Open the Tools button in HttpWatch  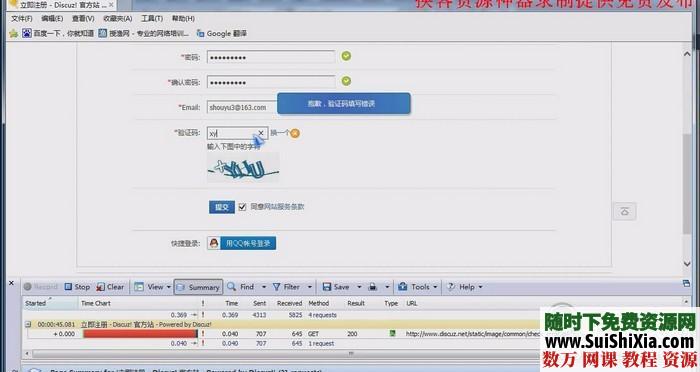414,287
